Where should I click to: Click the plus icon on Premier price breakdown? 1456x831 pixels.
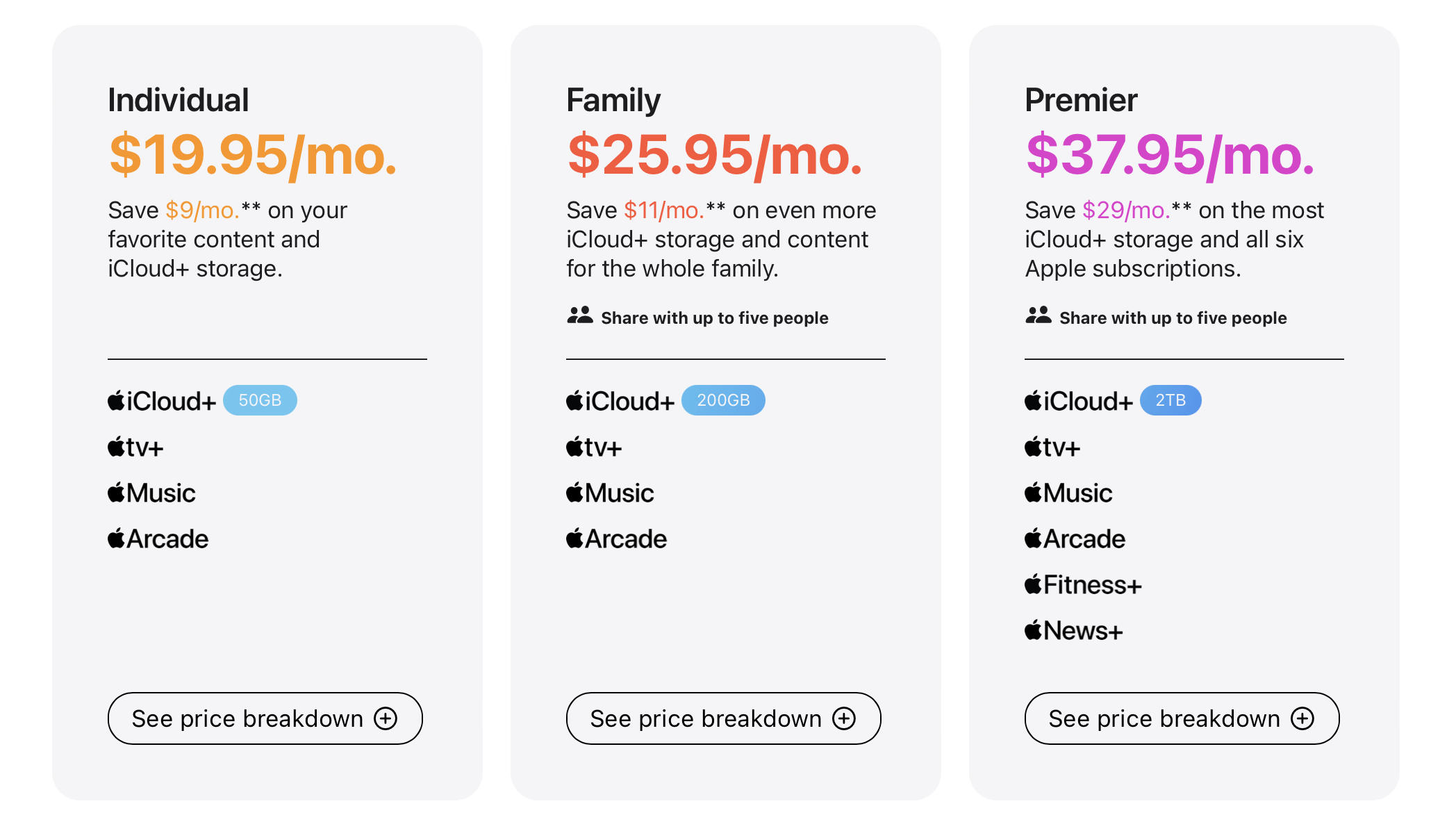coord(1303,718)
